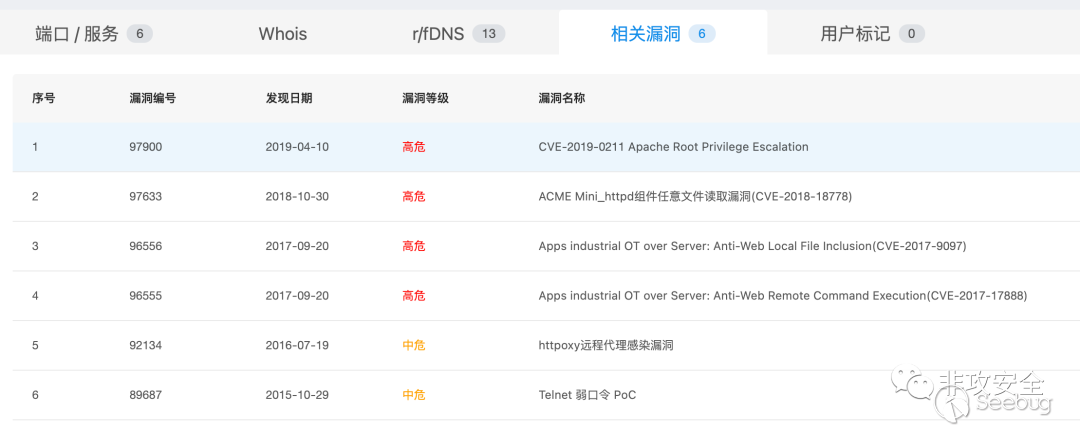Switch to the Whois tab

283,33
